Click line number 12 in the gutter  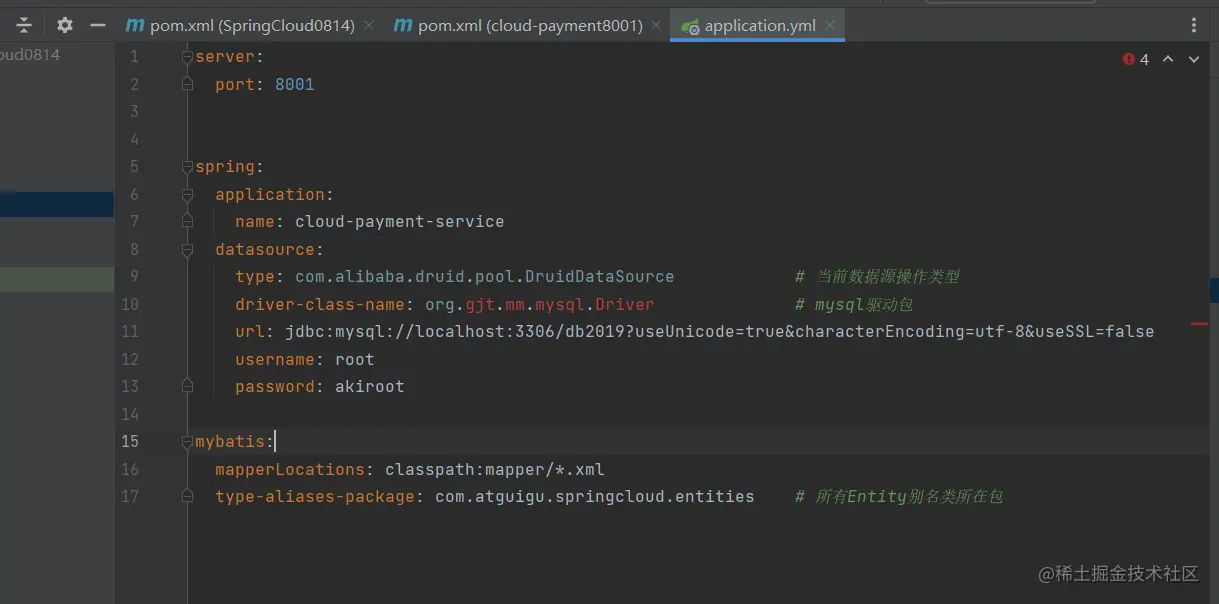click(130, 359)
